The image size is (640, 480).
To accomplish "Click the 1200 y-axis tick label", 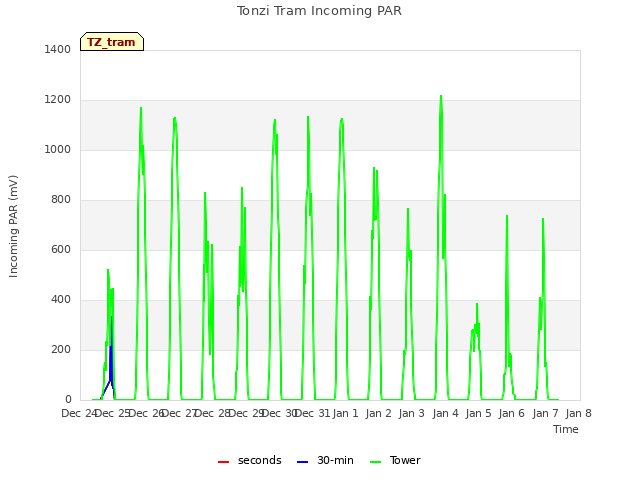I will (58, 100).
